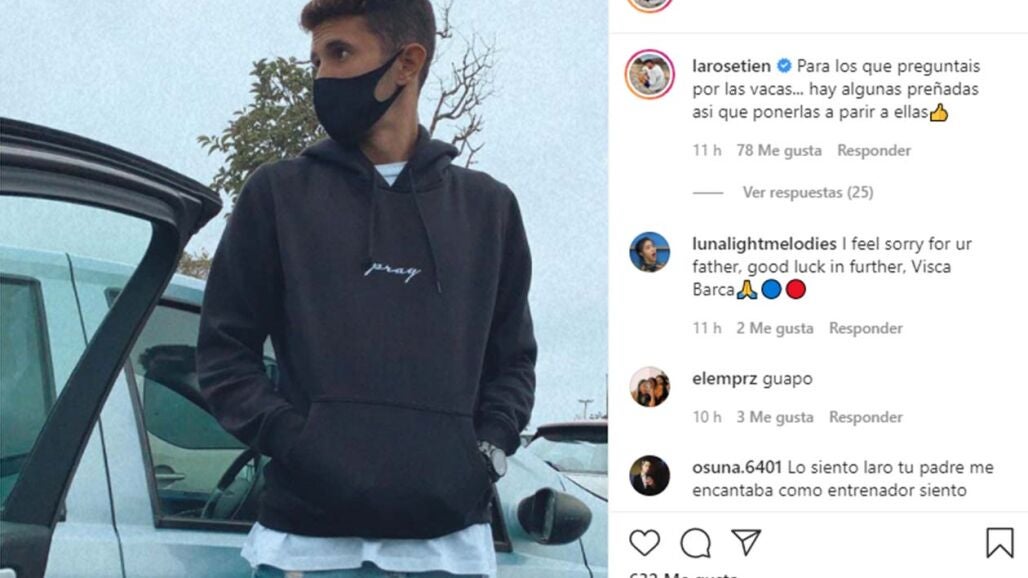The image size is (1028, 578).
Task: Reply to larosetien's comment
Action: 874,150
